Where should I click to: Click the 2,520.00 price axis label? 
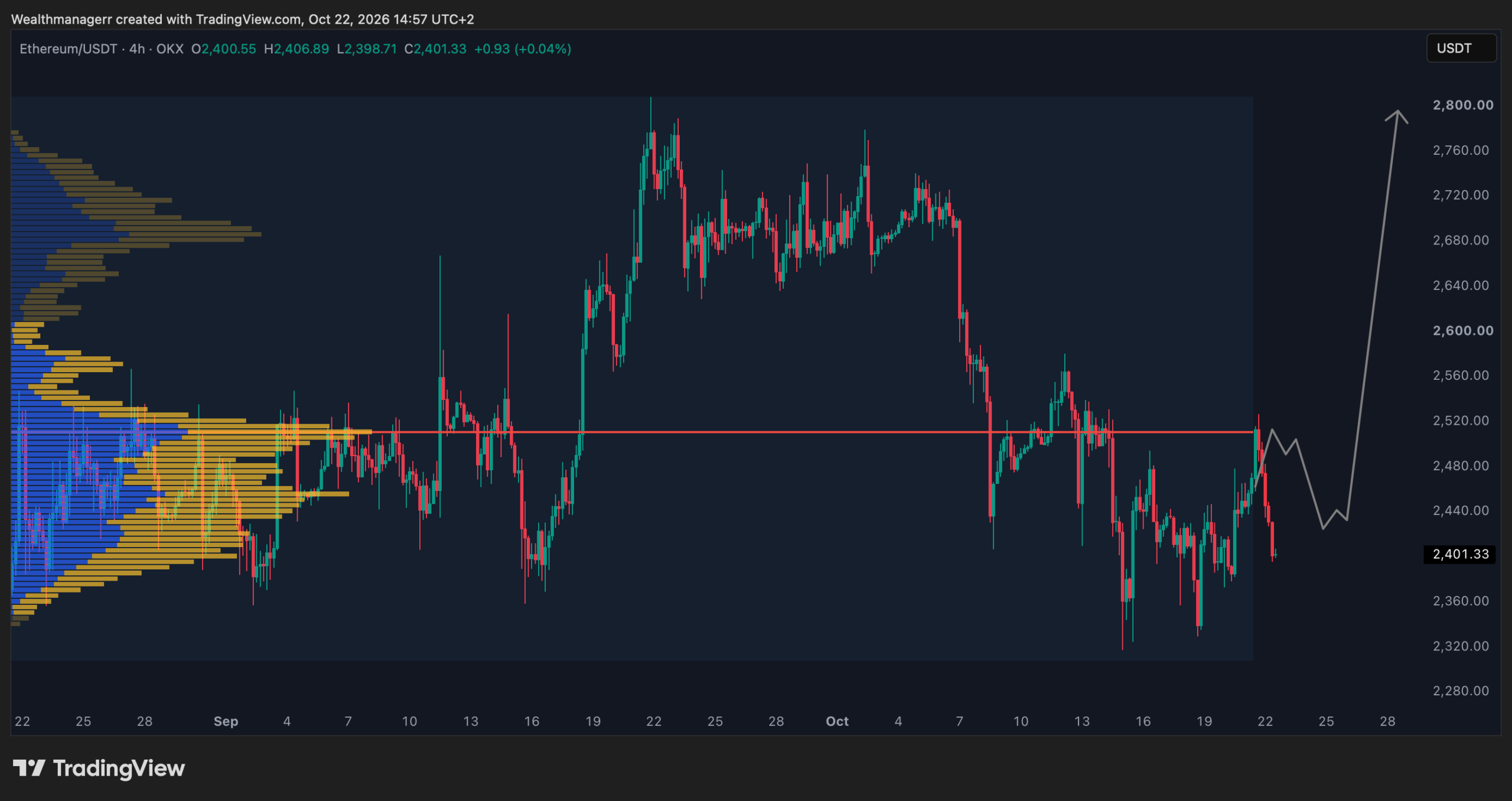click(x=1461, y=421)
